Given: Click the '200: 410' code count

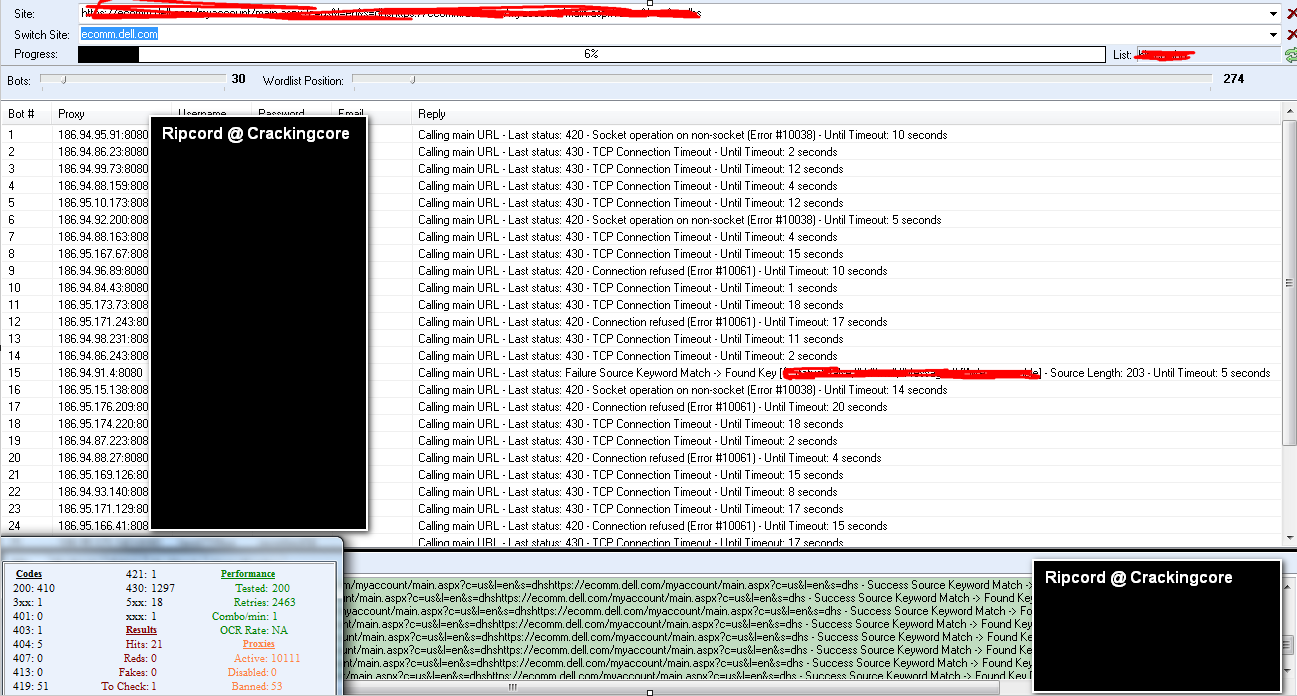Looking at the screenshot, I should (36, 588).
